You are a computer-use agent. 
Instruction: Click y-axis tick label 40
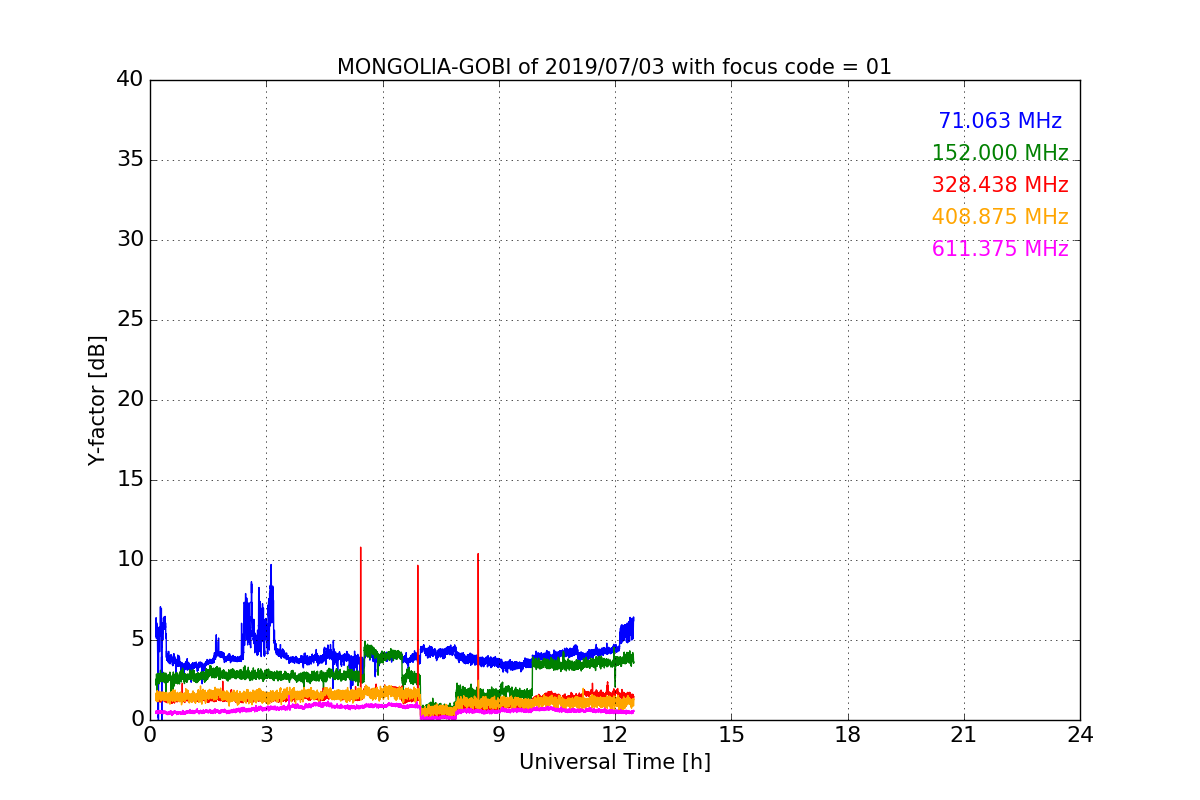(x=130, y=79)
